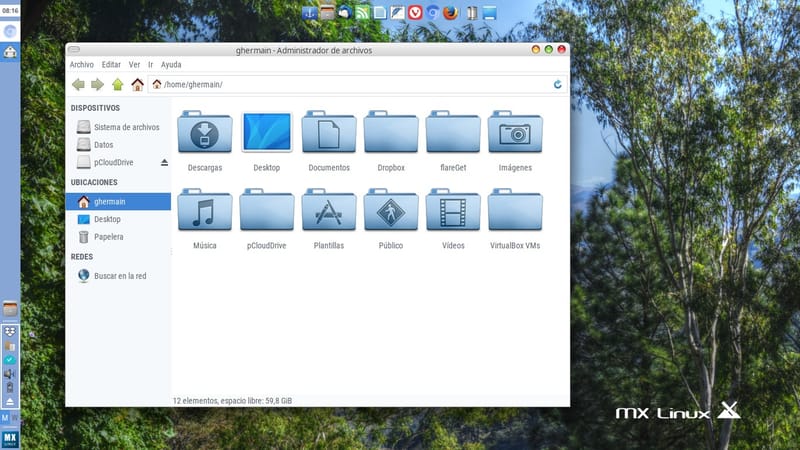
Task: Select Desktop in sidebar locations
Action: [118, 219]
